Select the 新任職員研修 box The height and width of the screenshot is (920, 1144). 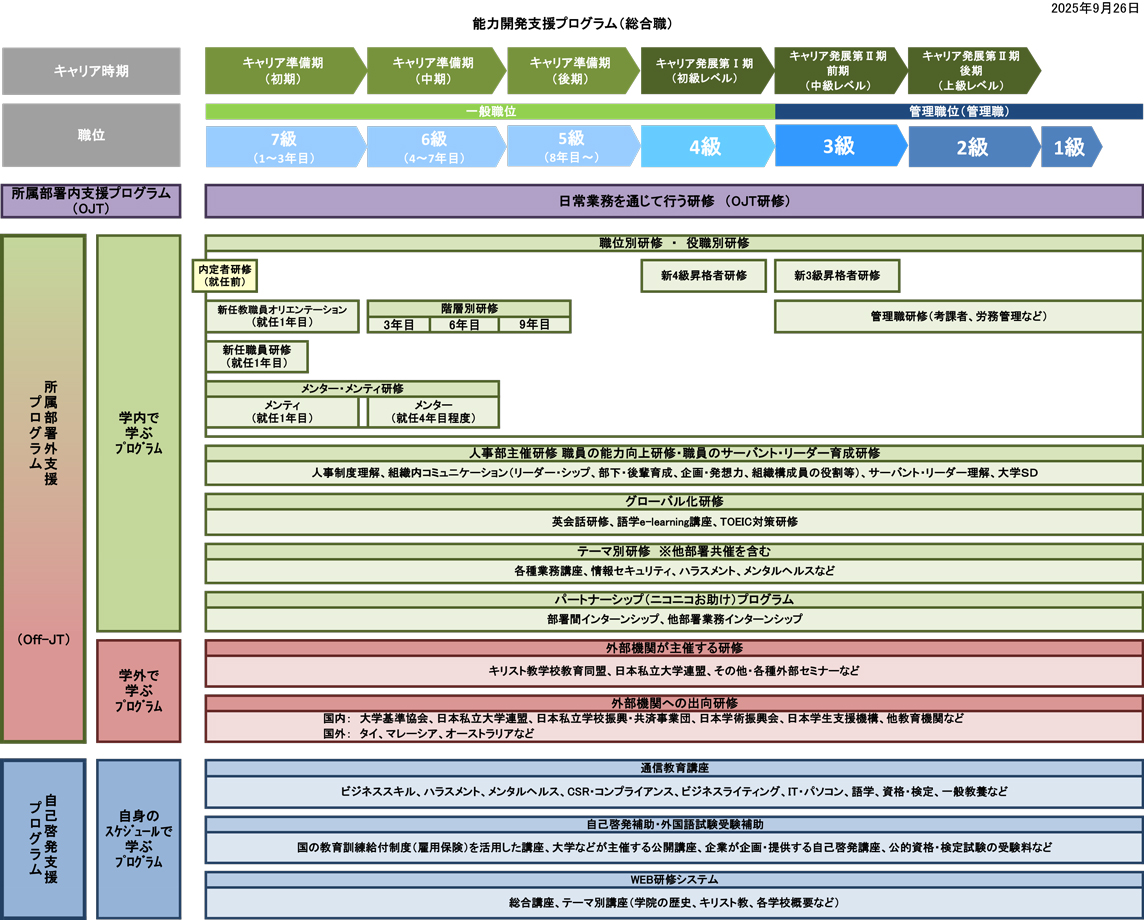pyautogui.click(x=257, y=357)
